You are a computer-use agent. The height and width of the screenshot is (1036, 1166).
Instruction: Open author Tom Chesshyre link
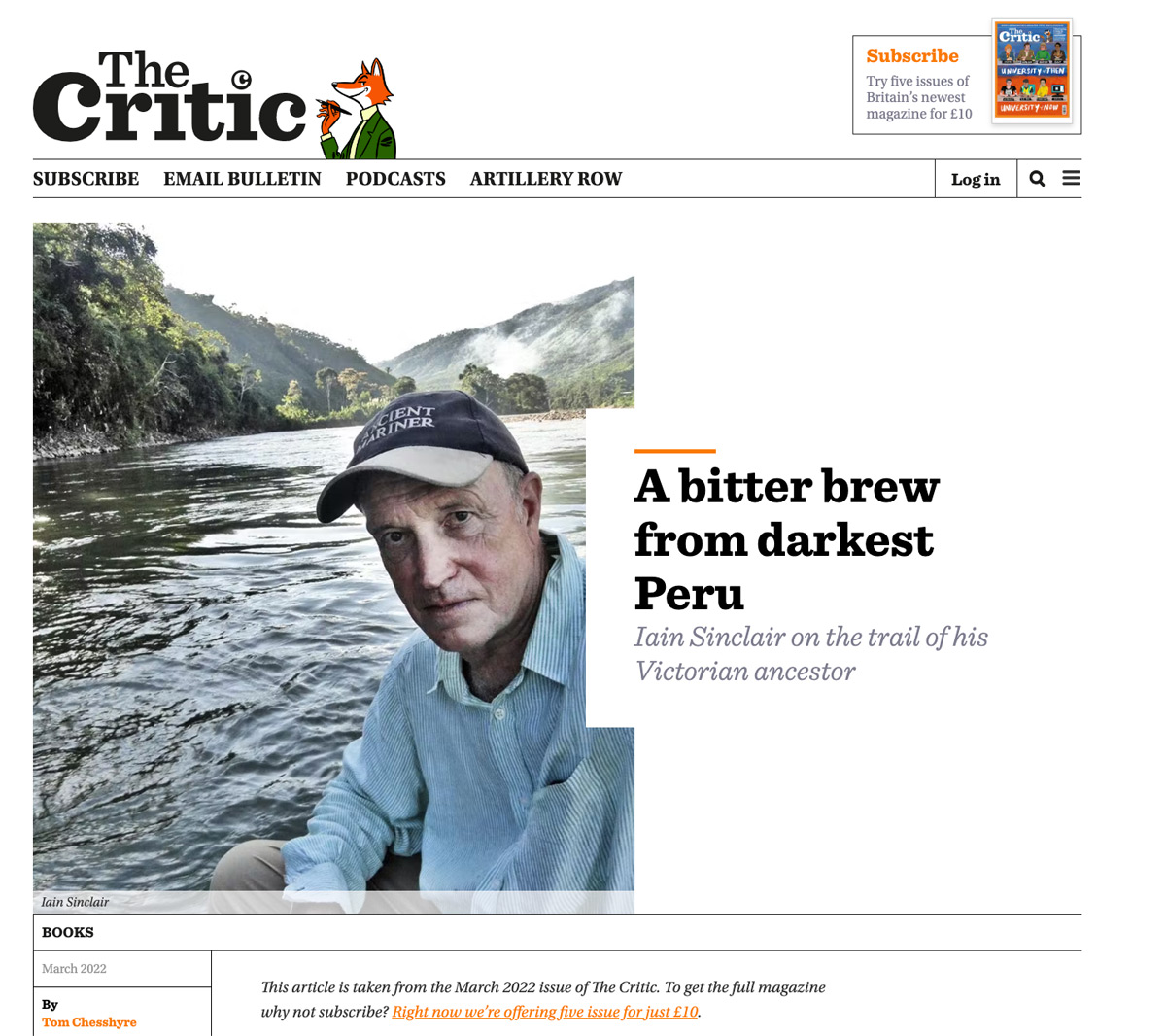tap(89, 1022)
